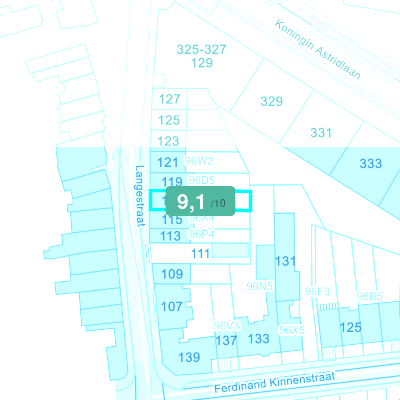400x400 pixels.
Task: Select parcel number 121 on Langestraat
Action: [x=168, y=163]
